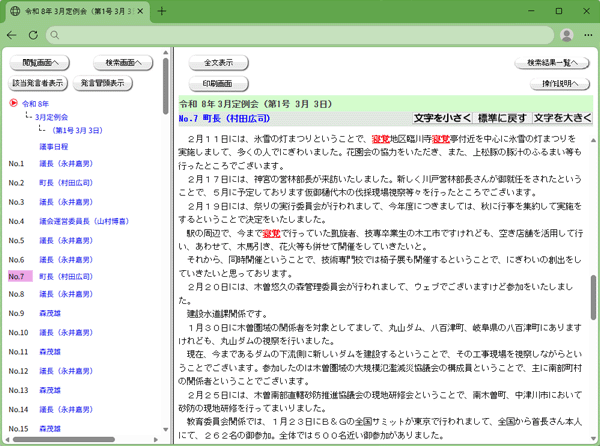600x446 pixels.
Task: Open No.14 議長（永井嘉男） speech link
Action: 66,409
